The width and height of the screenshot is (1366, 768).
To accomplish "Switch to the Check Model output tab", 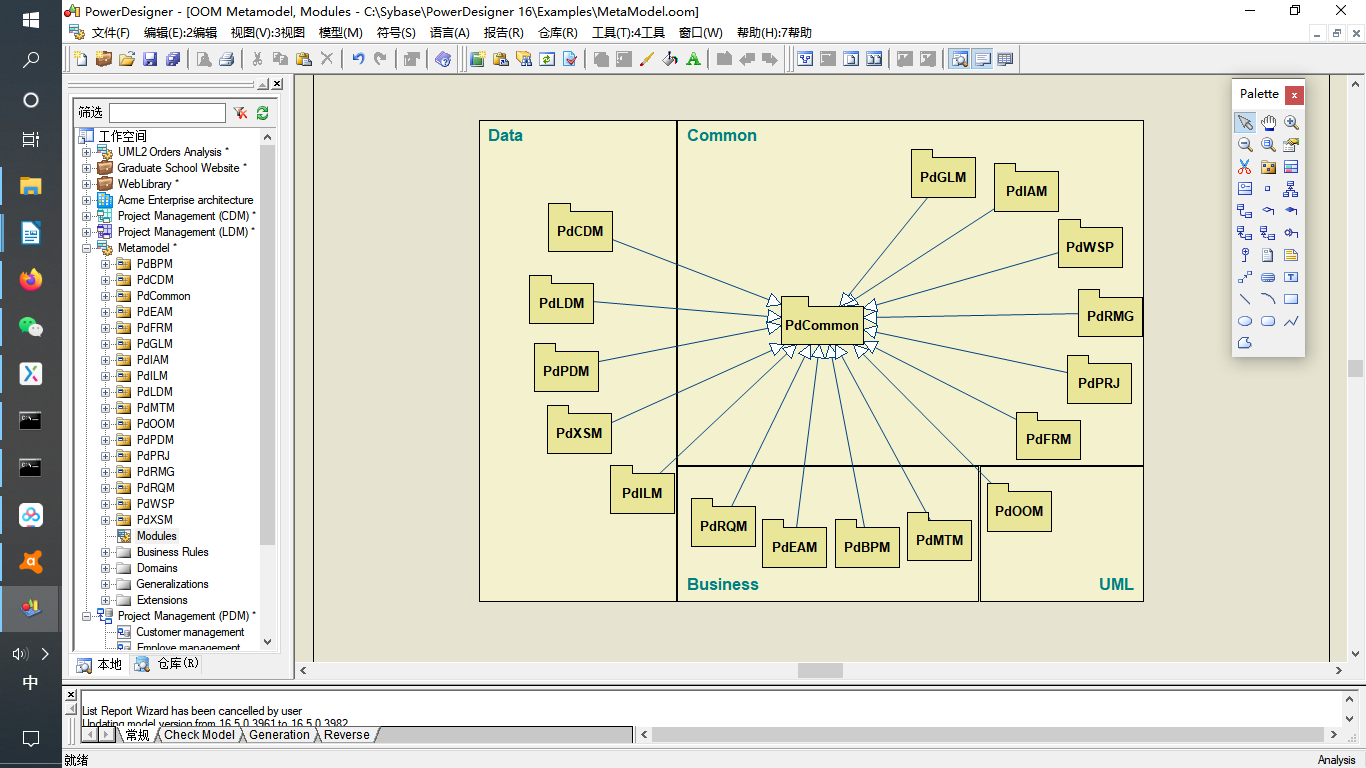I will click(x=199, y=735).
